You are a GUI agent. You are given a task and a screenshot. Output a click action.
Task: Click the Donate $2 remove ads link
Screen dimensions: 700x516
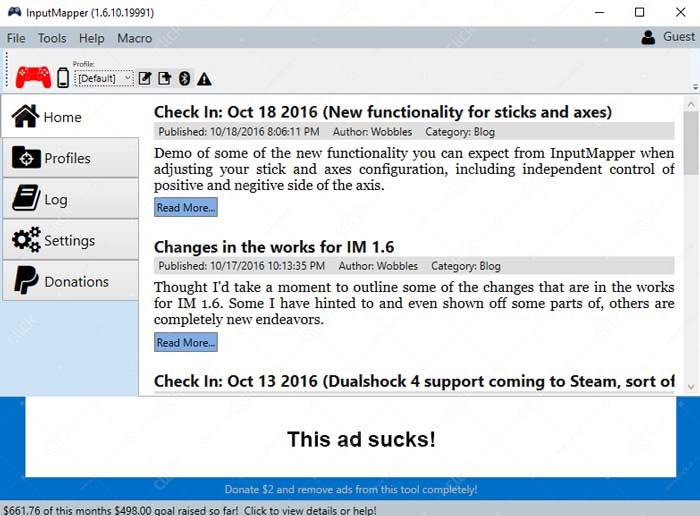tap(350, 490)
